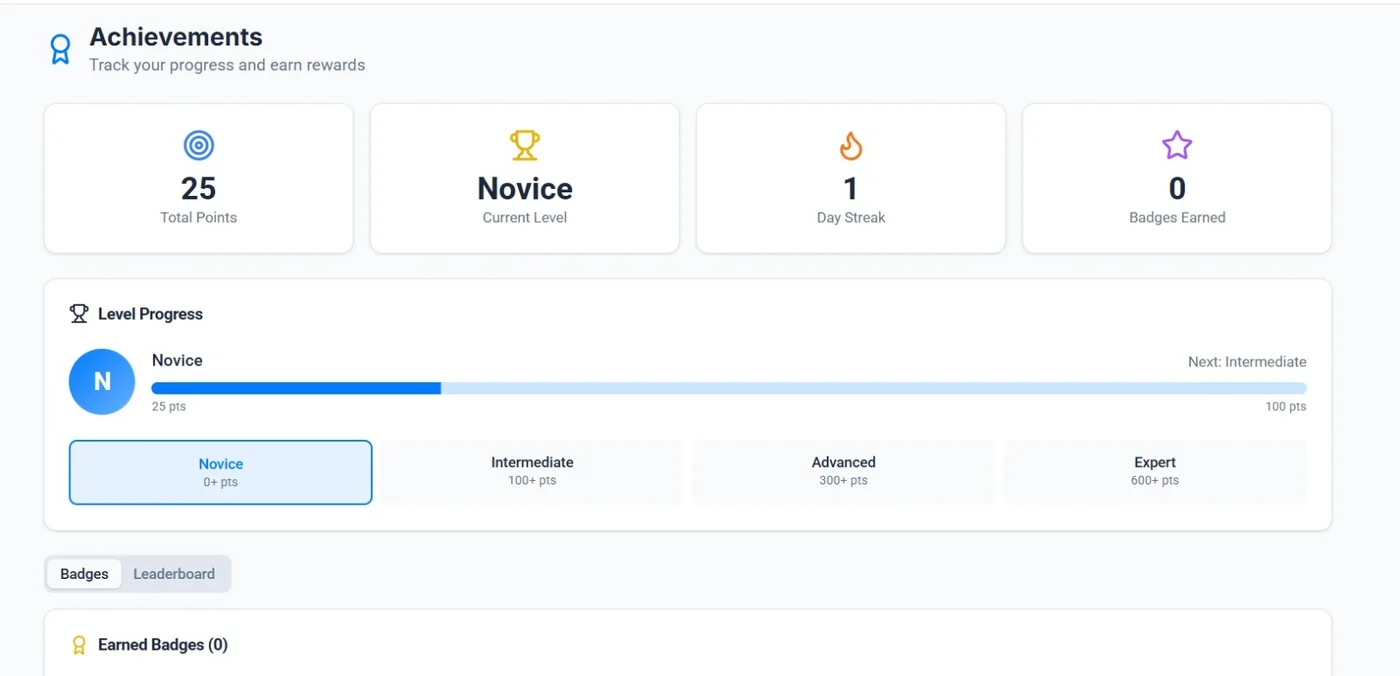
Task: Click the 25 total points value
Action: 199,188
